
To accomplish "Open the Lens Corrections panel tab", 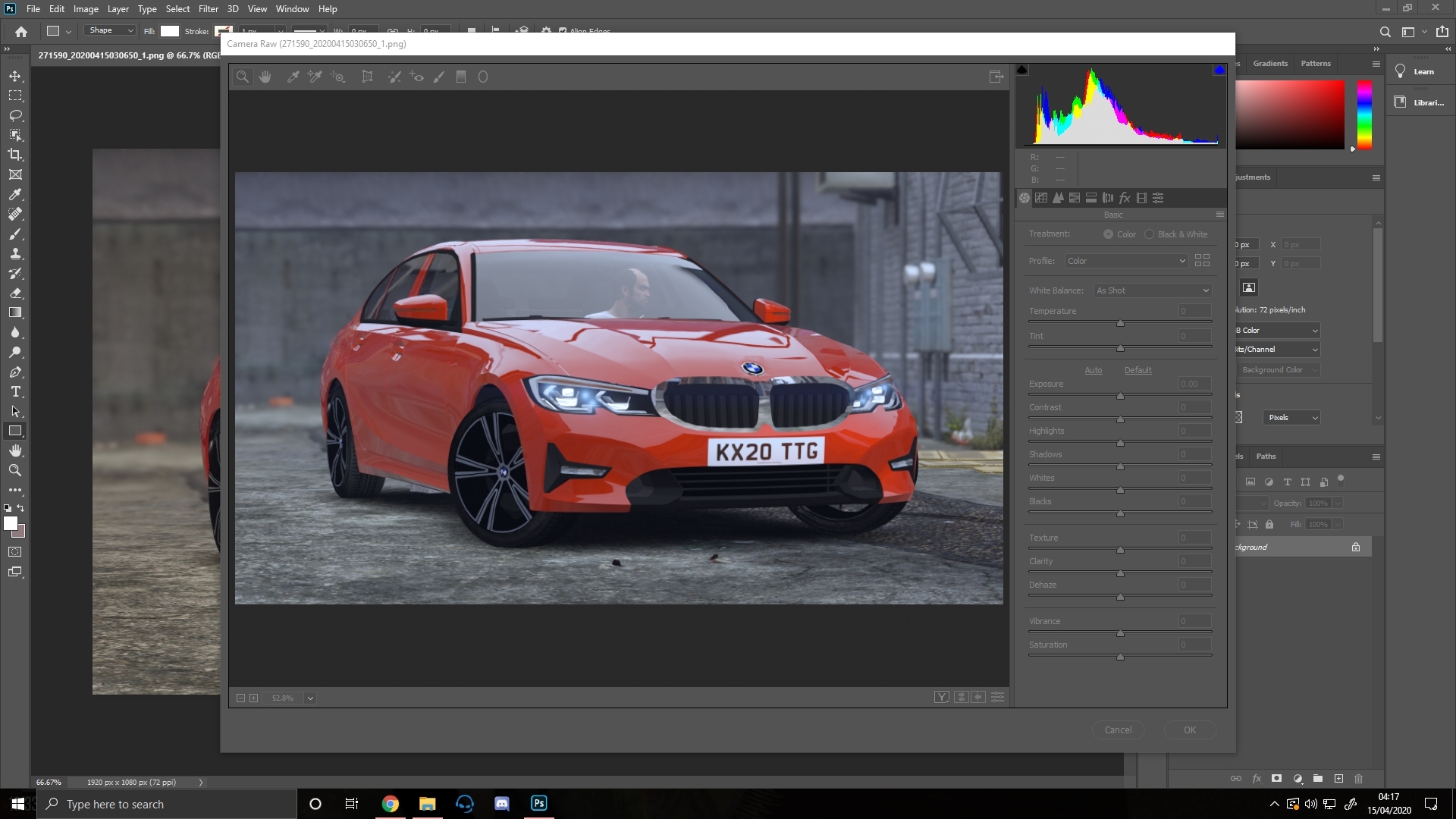I will click(1108, 198).
